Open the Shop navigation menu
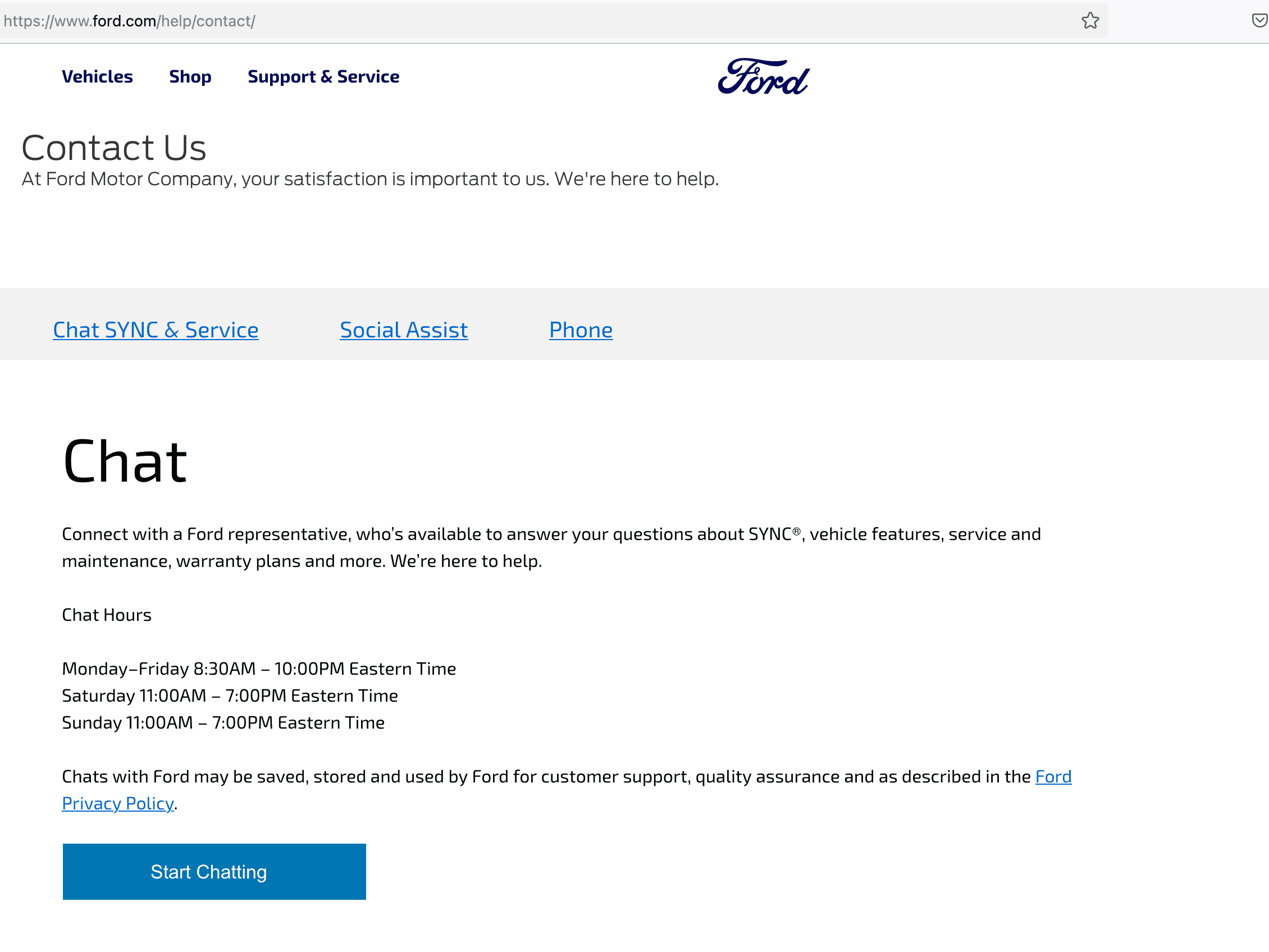The width and height of the screenshot is (1269, 952). click(x=190, y=77)
